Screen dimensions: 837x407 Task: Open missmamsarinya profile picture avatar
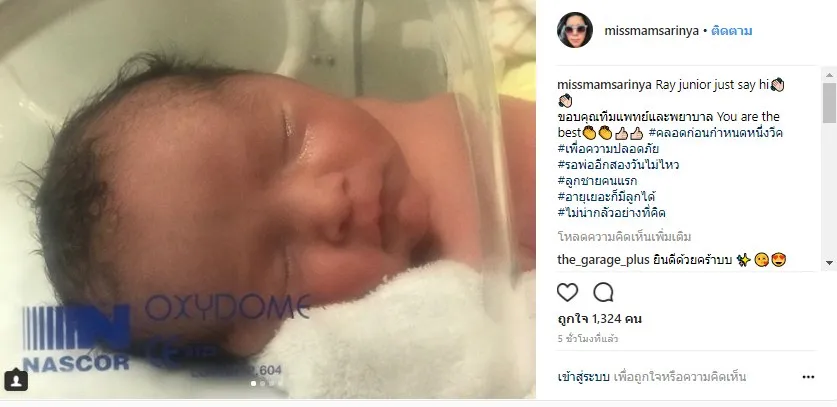coord(574,30)
